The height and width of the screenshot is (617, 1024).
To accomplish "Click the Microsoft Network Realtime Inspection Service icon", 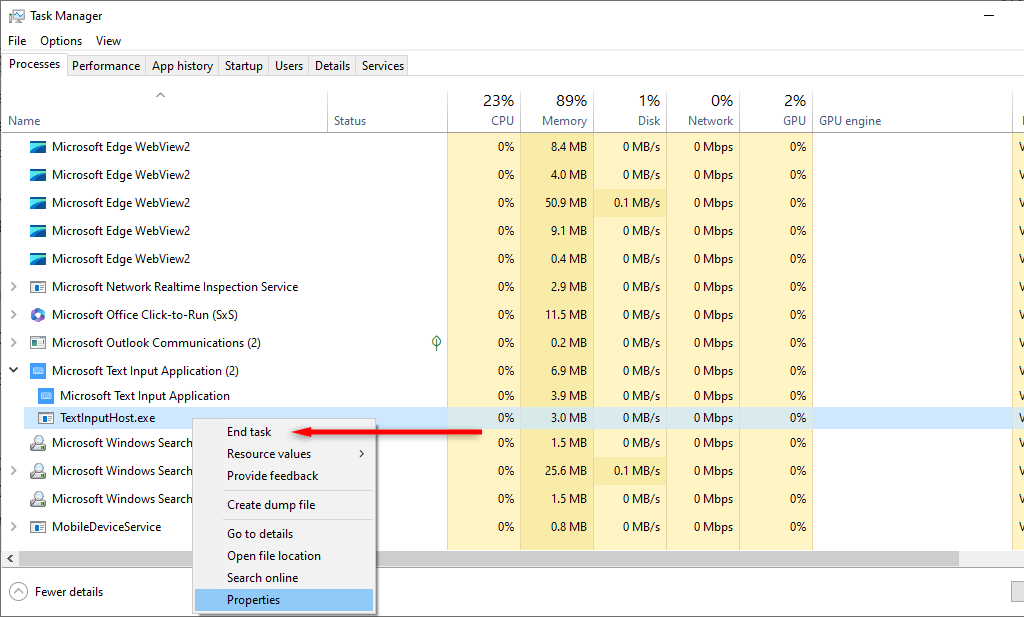I will pos(38,287).
